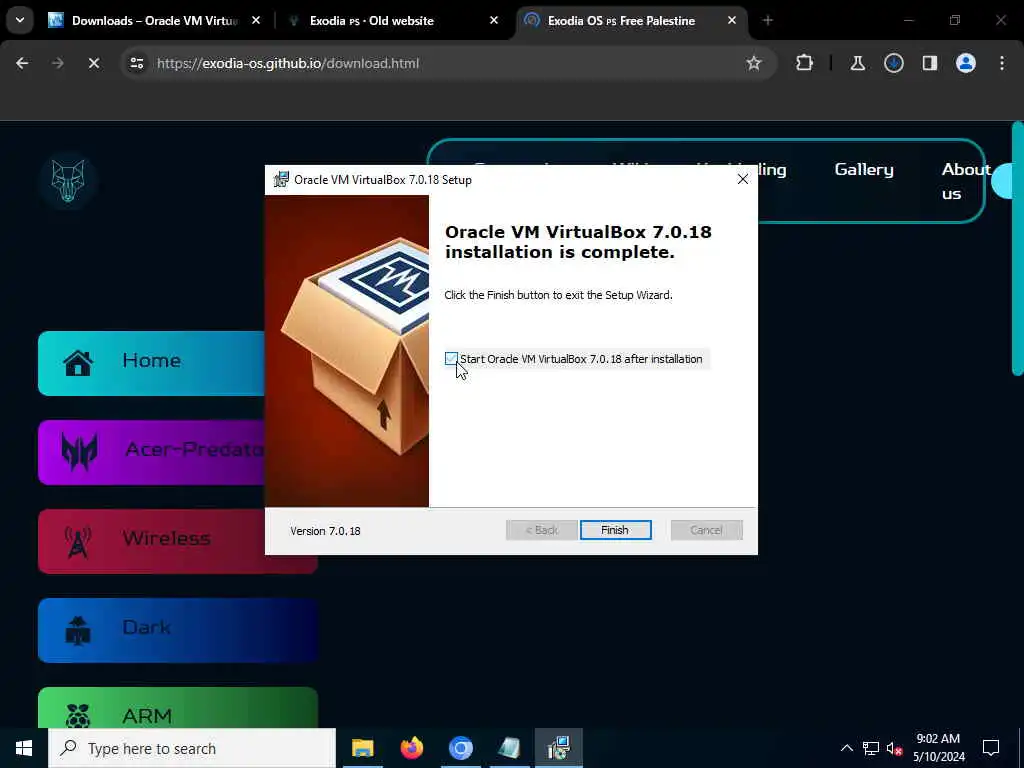Click the Dark edition hacker icon
The height and width of the screenshot is (768, 1024).
[x=78, y=630]
